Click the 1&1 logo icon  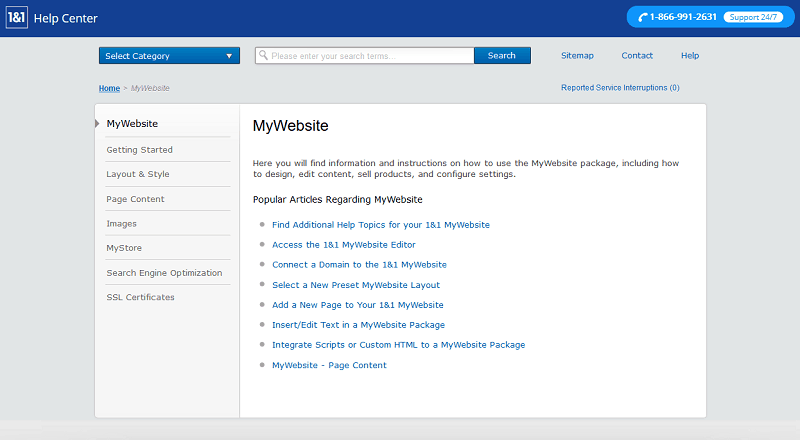pos(16,18)
